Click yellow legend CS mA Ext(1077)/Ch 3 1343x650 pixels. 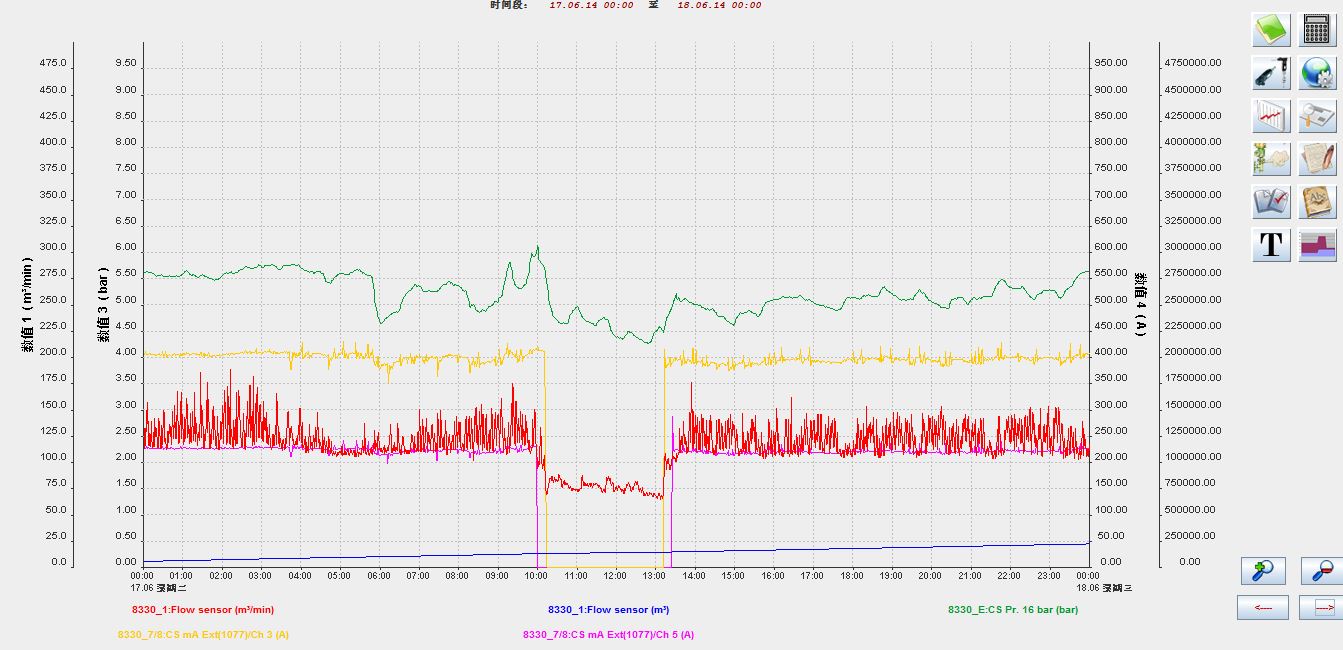click(203, 634)
